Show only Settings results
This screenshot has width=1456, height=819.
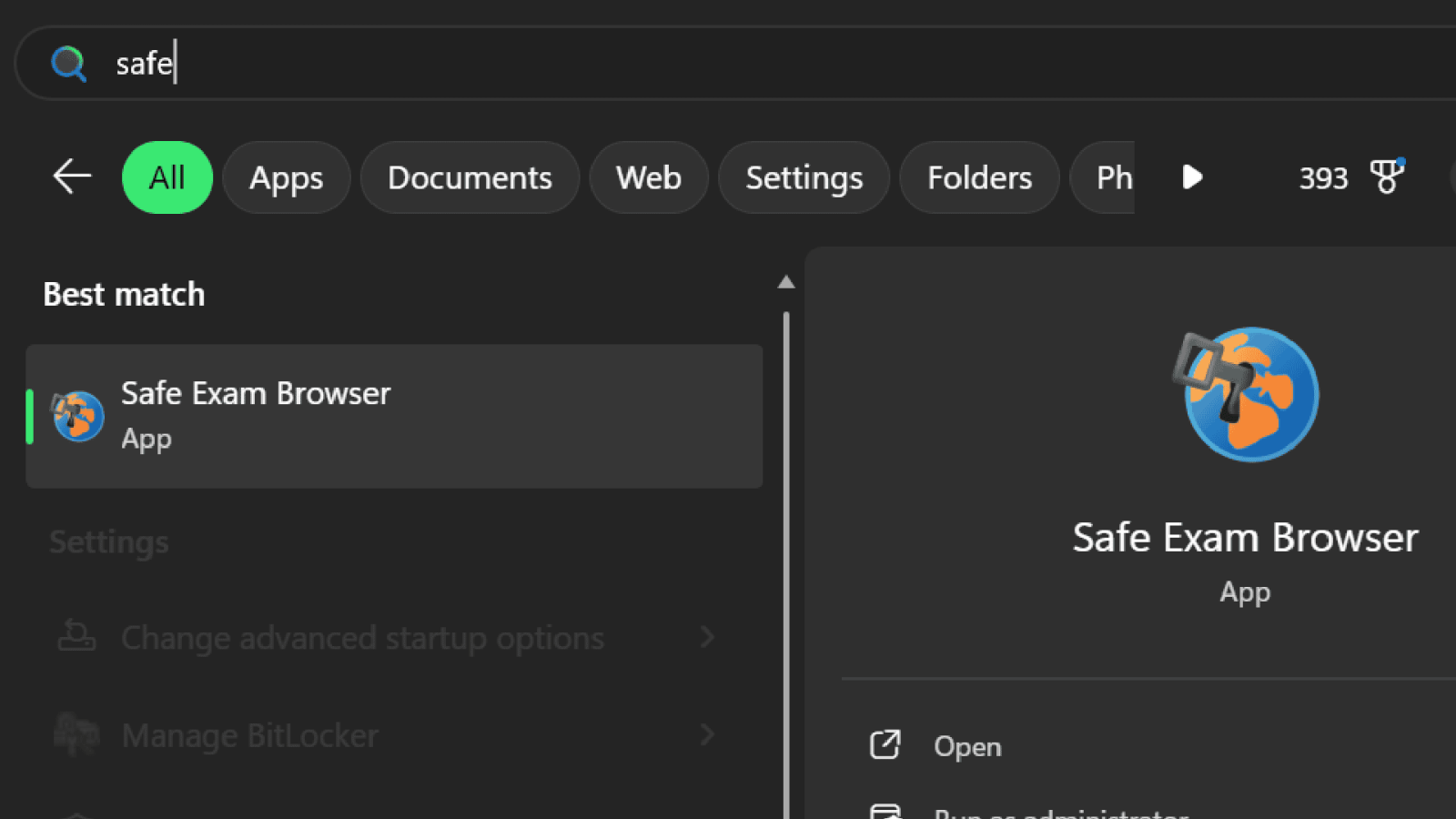tap(804, 177)
